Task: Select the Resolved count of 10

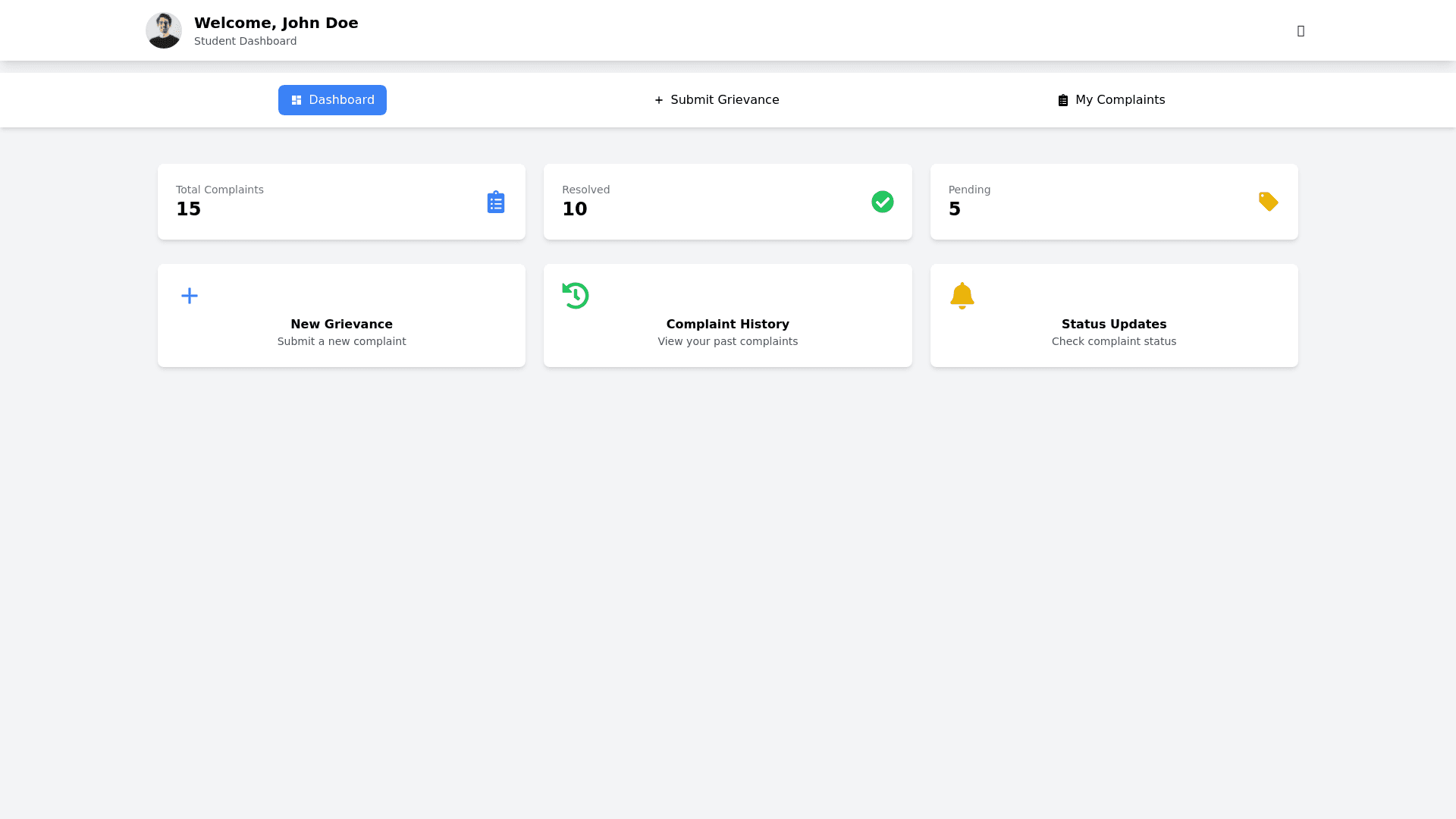Action: (x=574, y=209)
